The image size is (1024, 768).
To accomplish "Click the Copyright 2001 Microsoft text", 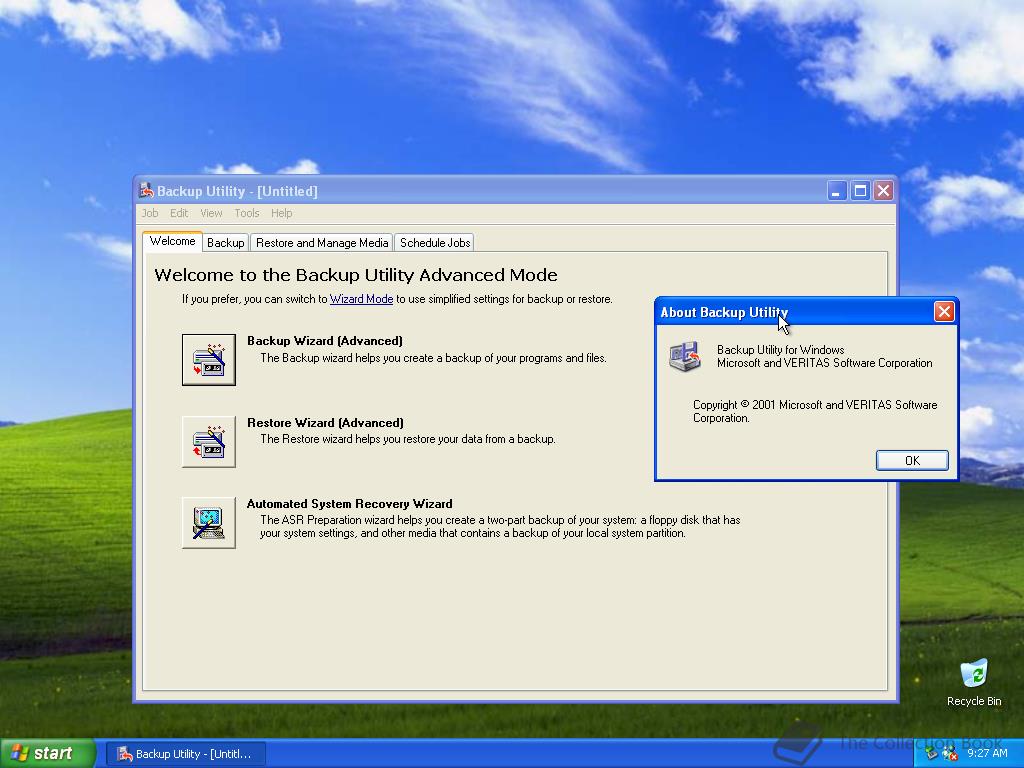I will point(815,411).
